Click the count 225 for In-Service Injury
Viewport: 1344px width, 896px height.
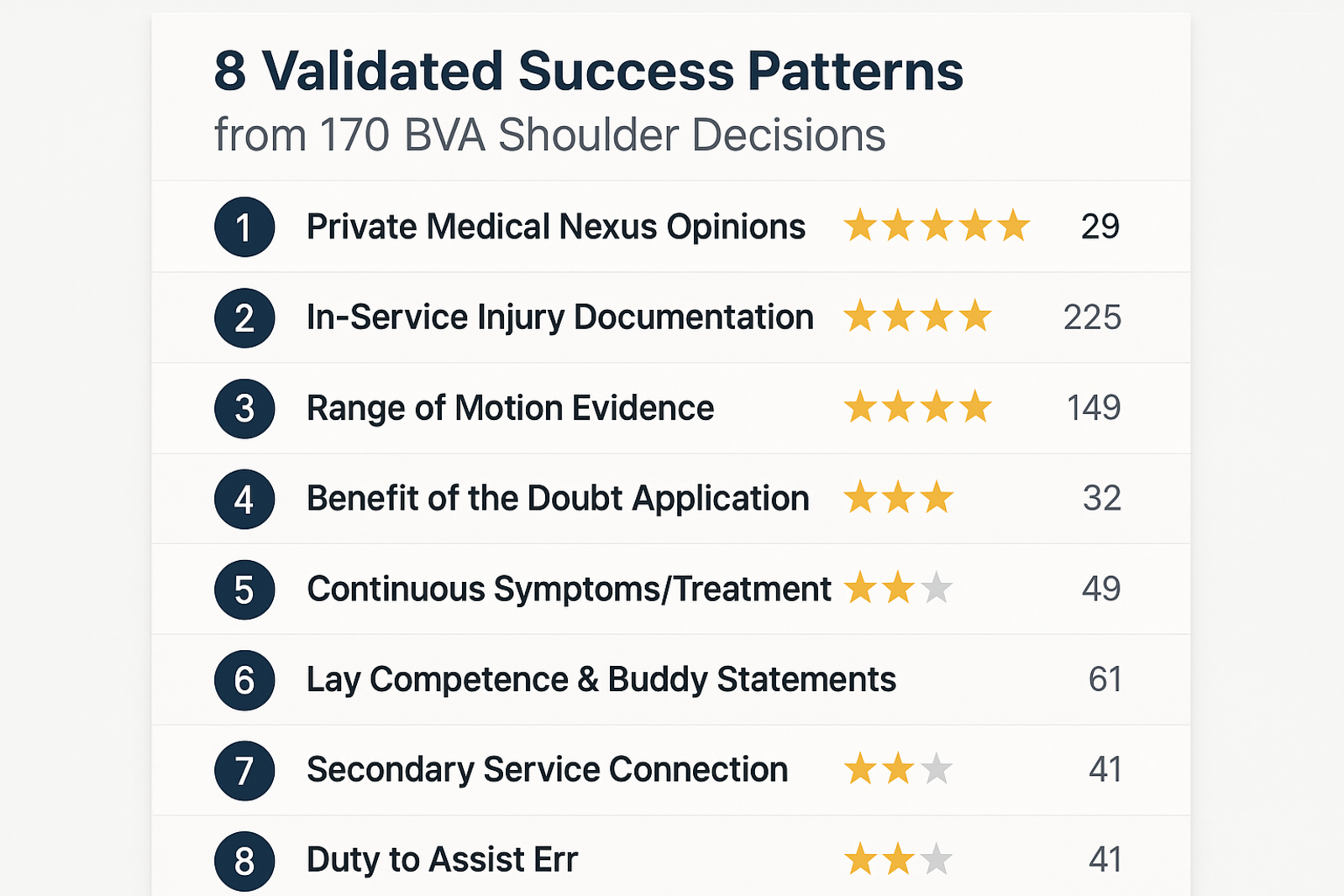pyautogui.click(x=1092, y=317)
